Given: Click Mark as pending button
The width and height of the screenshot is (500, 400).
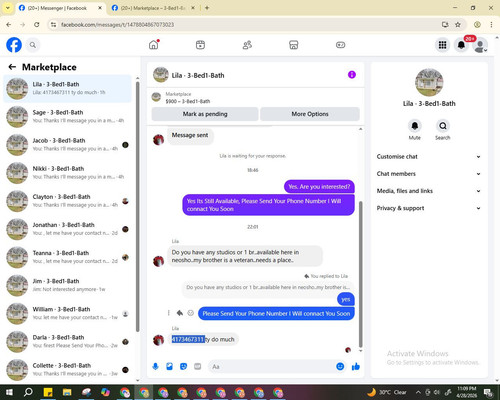Looking at the screenshot, I should click(x=205, y=114).
